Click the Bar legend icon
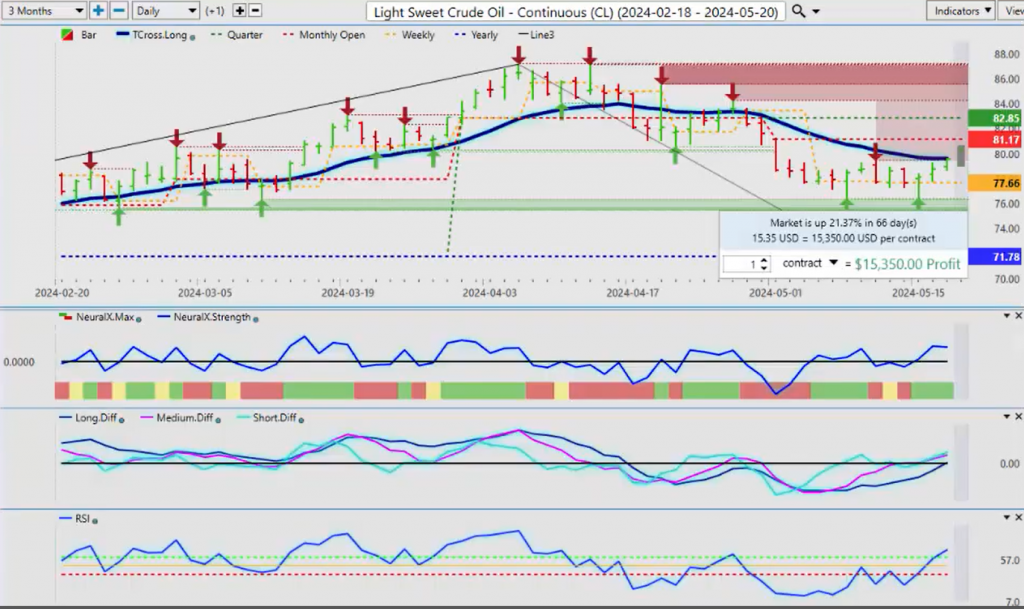The image size is (1024, 609). tap(68, 35)
